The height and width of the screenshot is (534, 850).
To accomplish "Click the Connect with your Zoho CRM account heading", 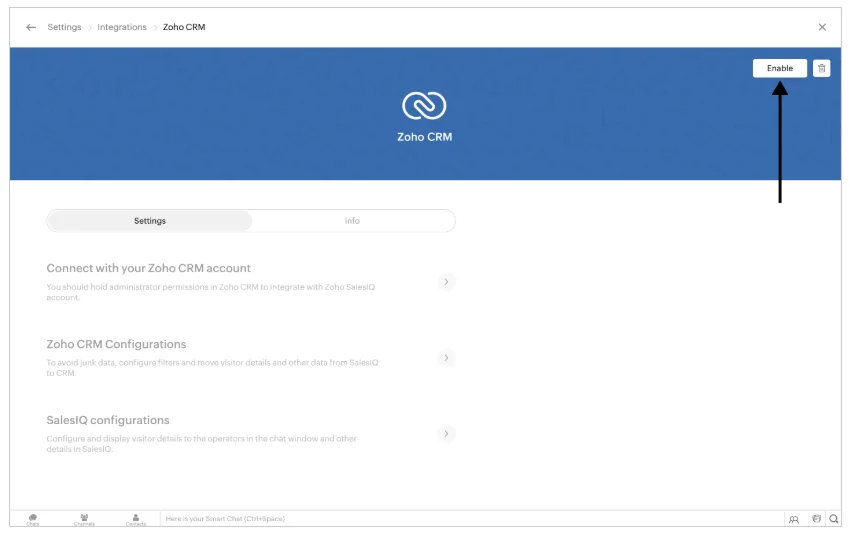I will (149, 268).
